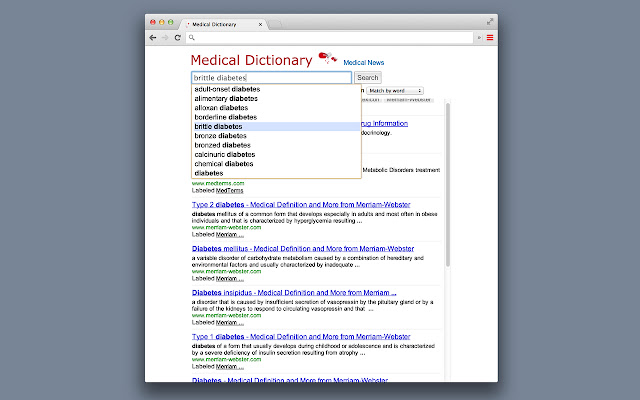Click www.medterms.com green URL

pos(218,184)
